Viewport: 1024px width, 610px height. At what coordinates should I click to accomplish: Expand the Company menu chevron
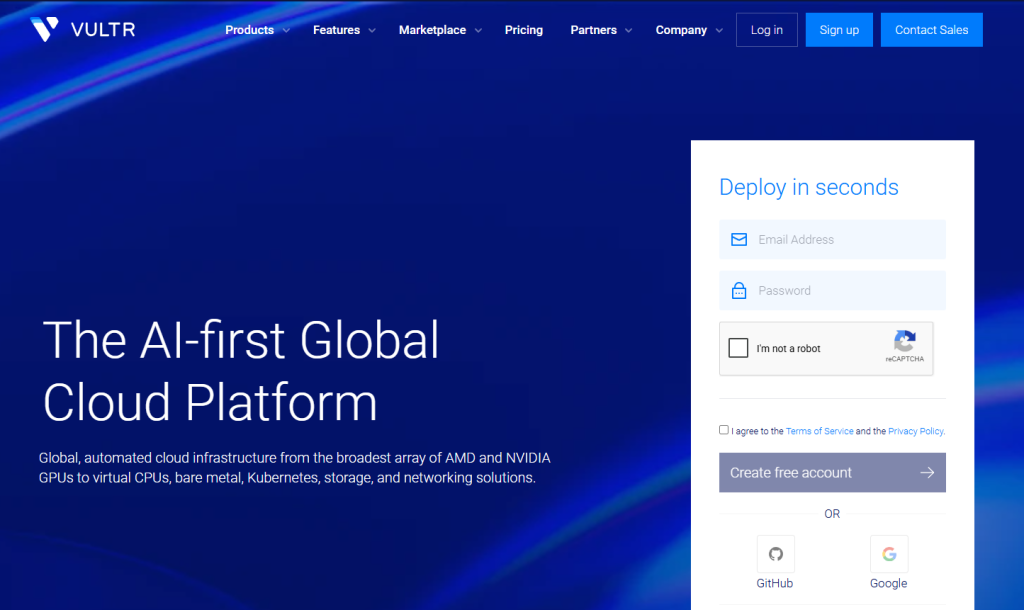719,31
